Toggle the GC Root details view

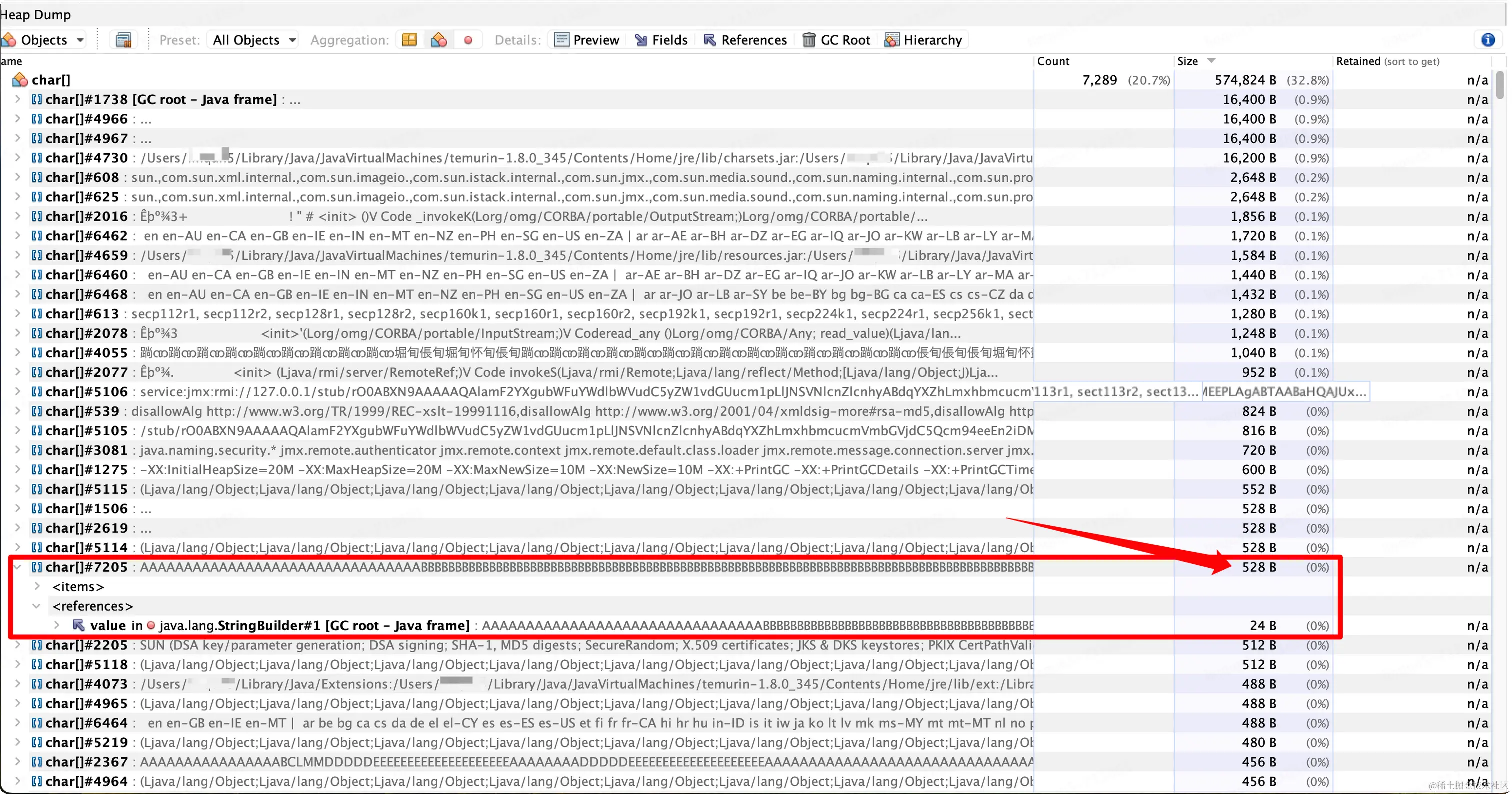[x=836, y=40]
